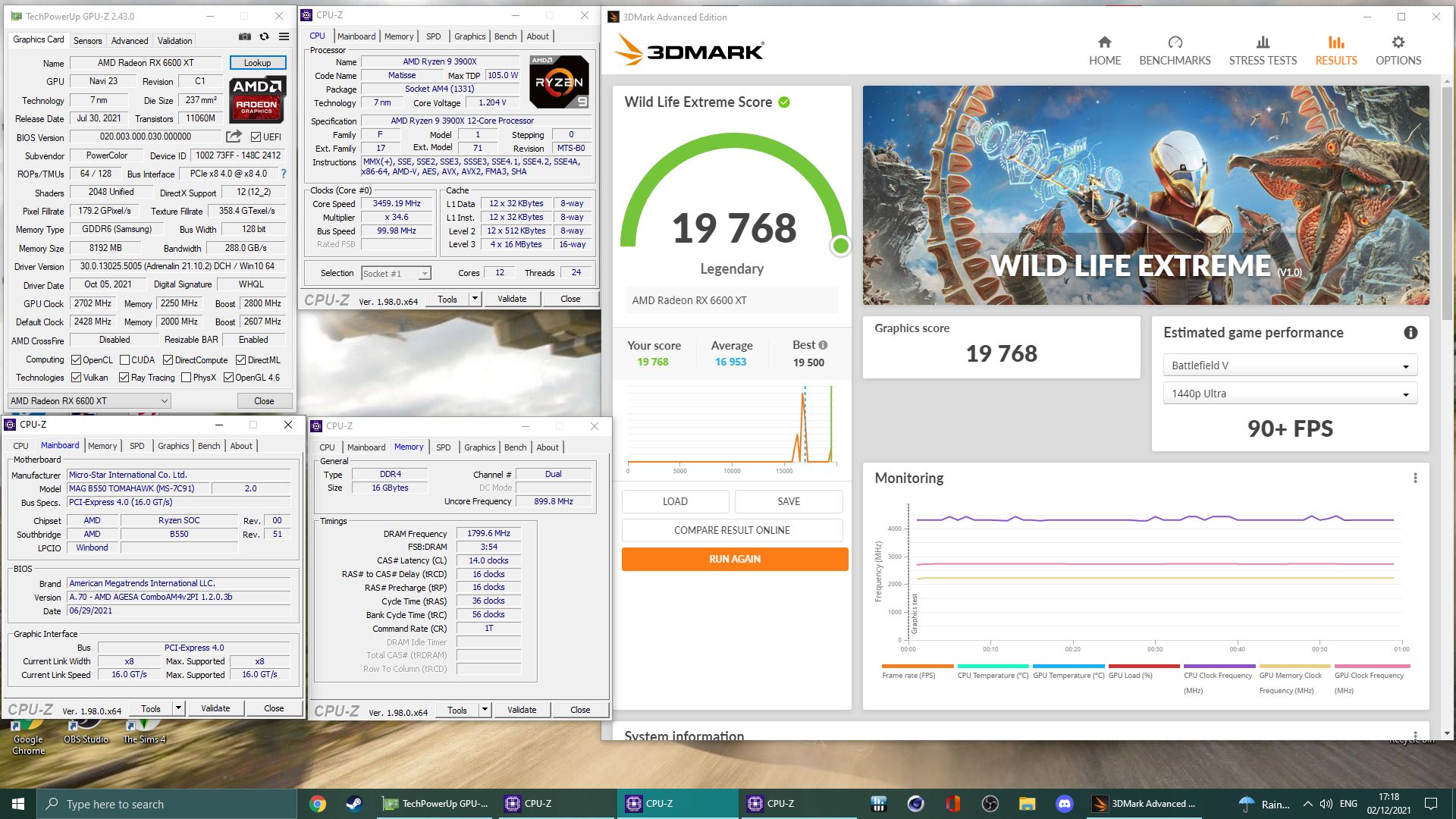Open Graphics tab in CPU-Z Memory window
The height and width of the screenshot is (819, 1456).
(x=479, y=447)
